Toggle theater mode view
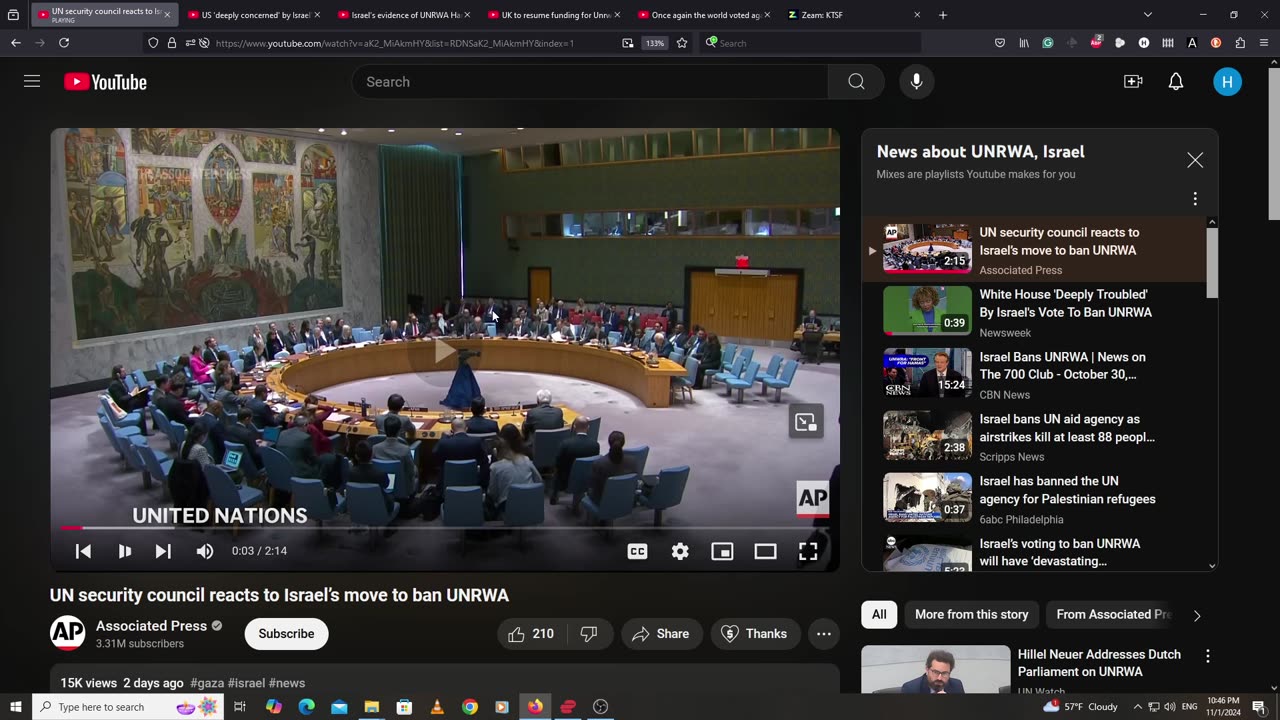 [765, 551]
